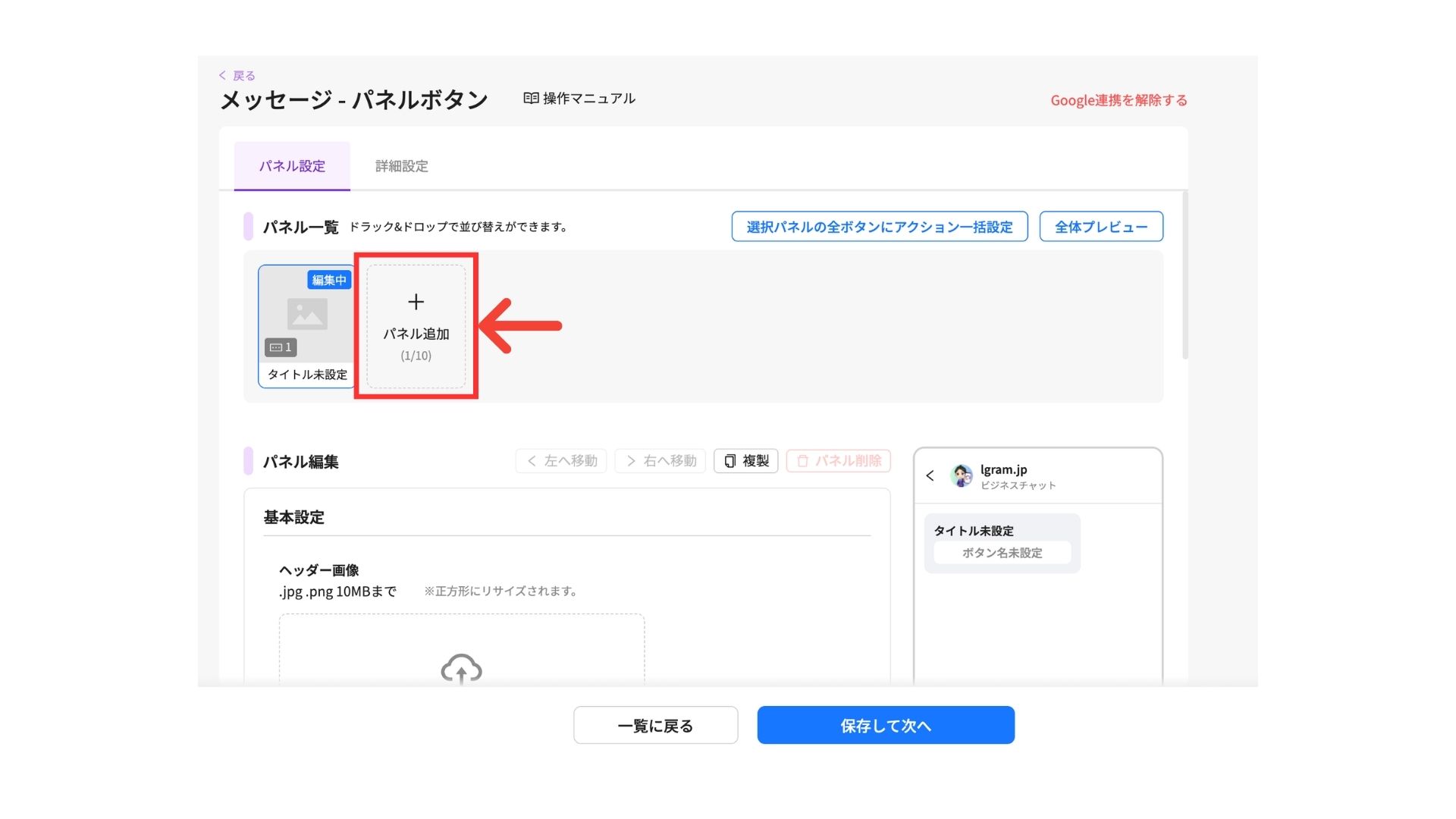Select the タイトル未設定 panel thumbnail
1456x819 pixels.
pos(307,374)
